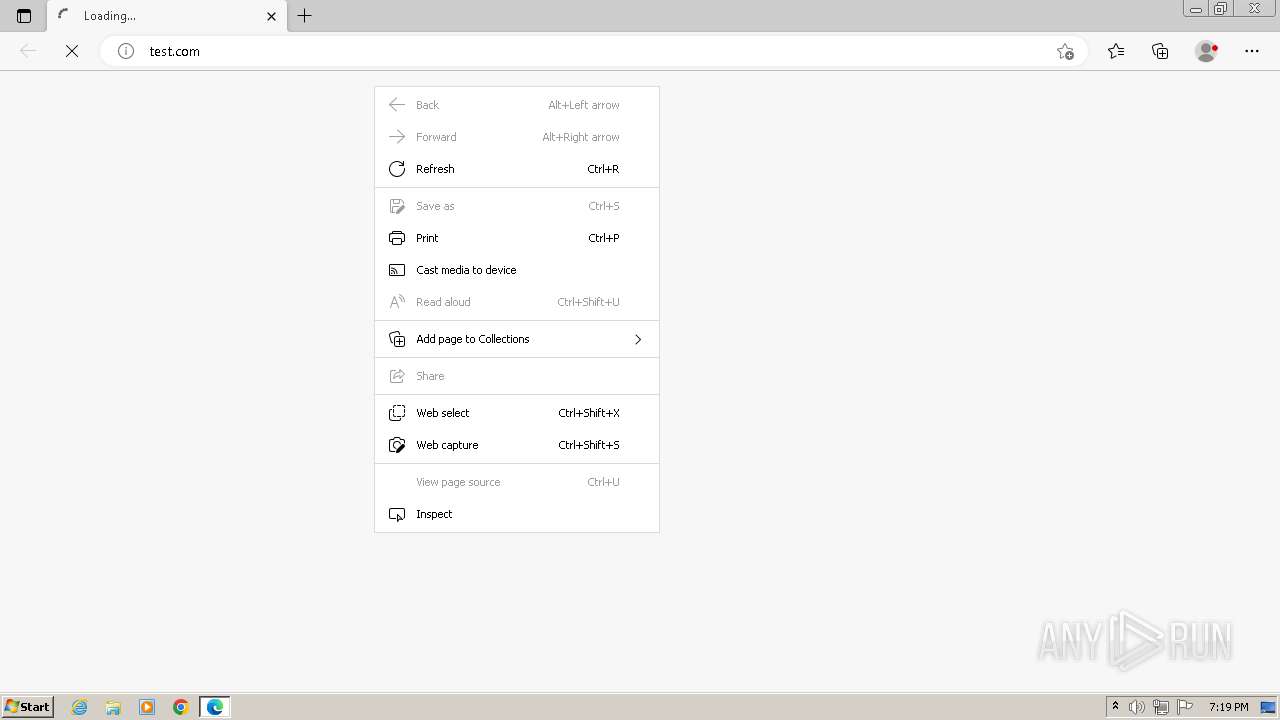Image resolution: width=1280 pixels, height=720 pixels.
Task: Launch Google Chrome from the taskbar
Action: (x=181, y=707)
